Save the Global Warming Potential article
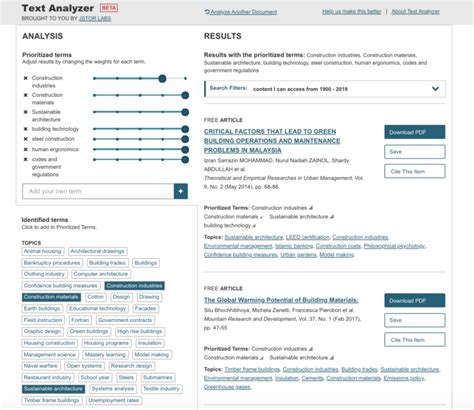 pyautogui.click(x=415, y=320)
